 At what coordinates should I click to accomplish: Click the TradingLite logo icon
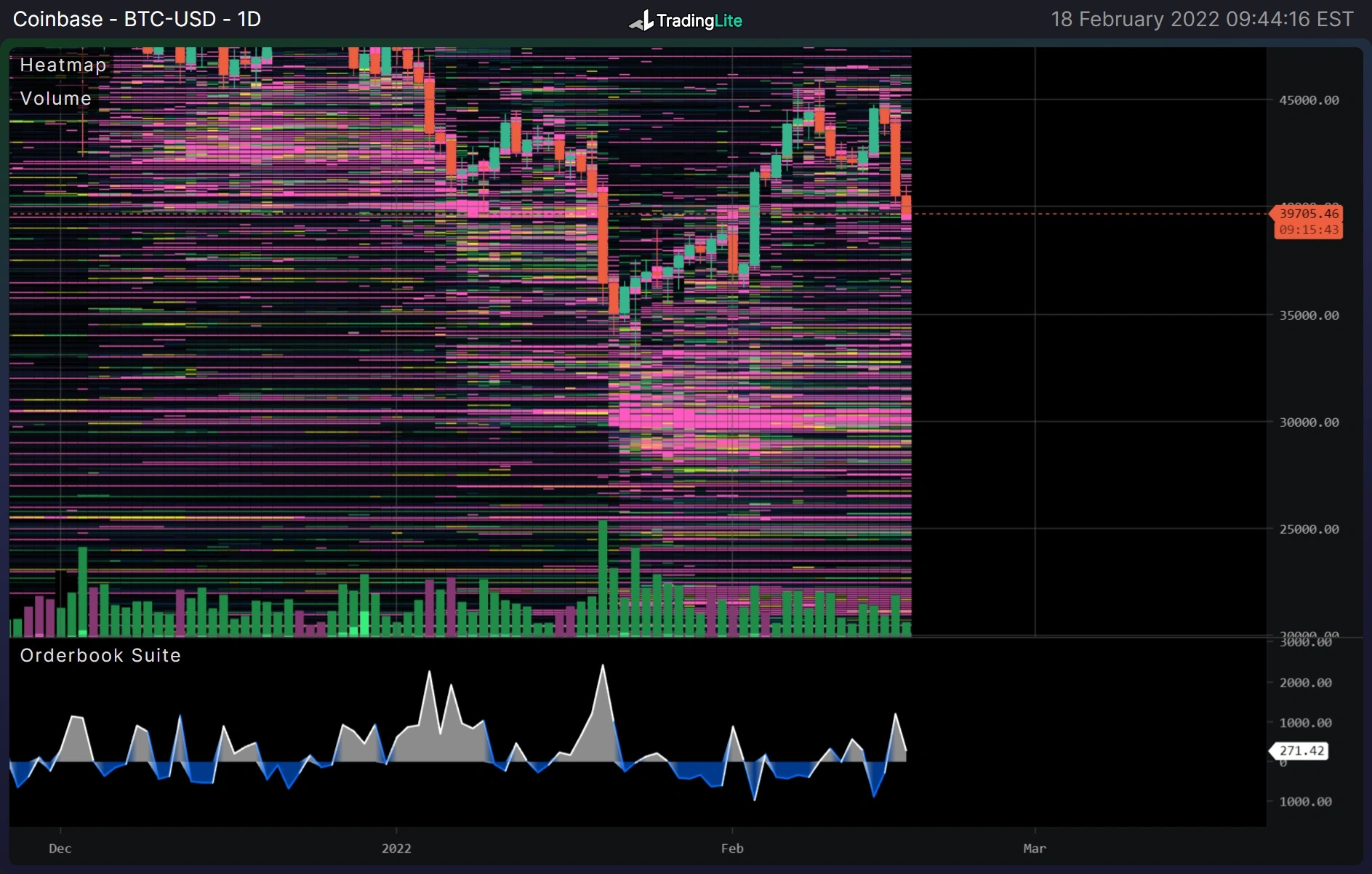(641, 21)
